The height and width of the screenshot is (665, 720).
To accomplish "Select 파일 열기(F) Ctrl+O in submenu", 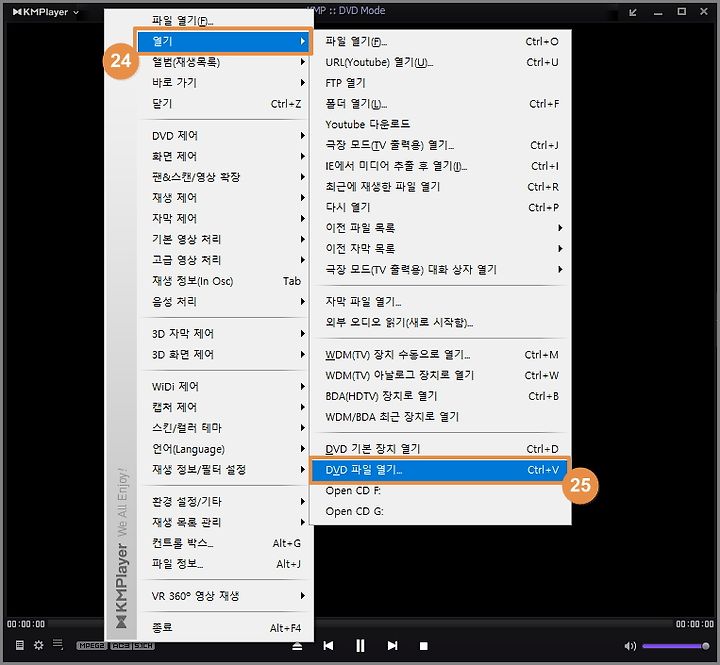I will coord(442,41).
